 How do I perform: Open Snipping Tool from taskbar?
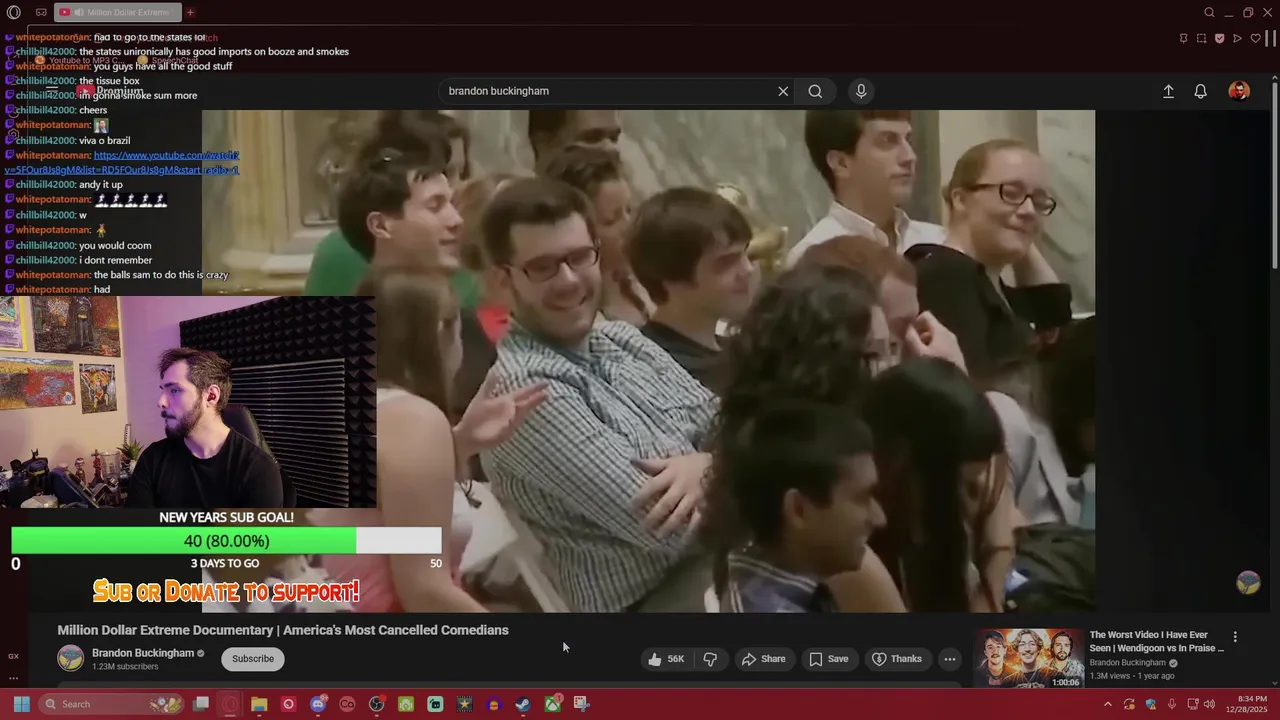point(581,704)
